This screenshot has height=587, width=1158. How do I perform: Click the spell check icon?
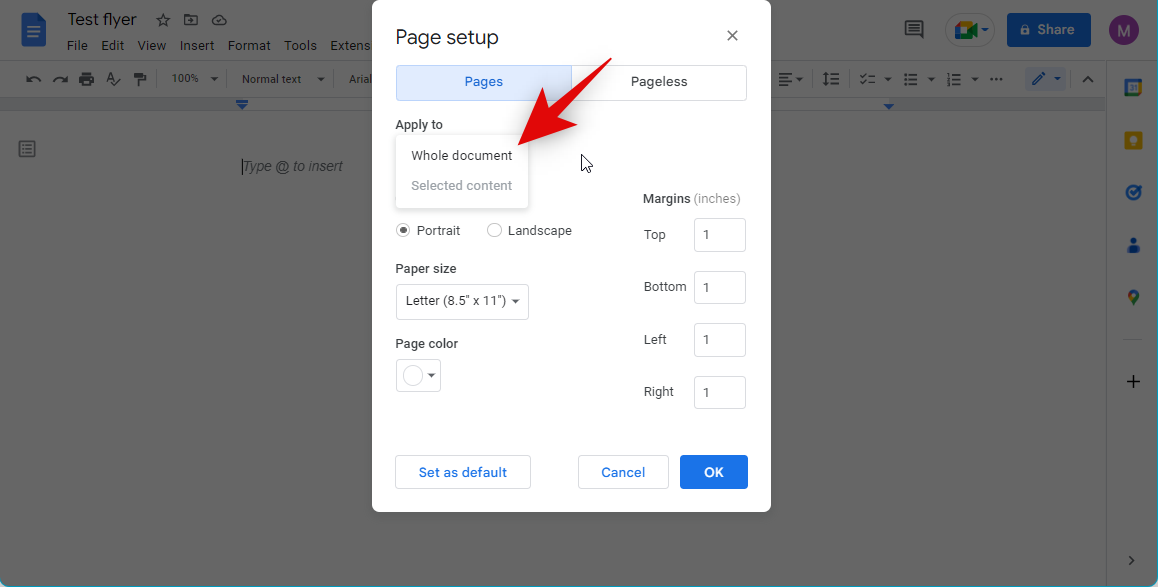113,79
